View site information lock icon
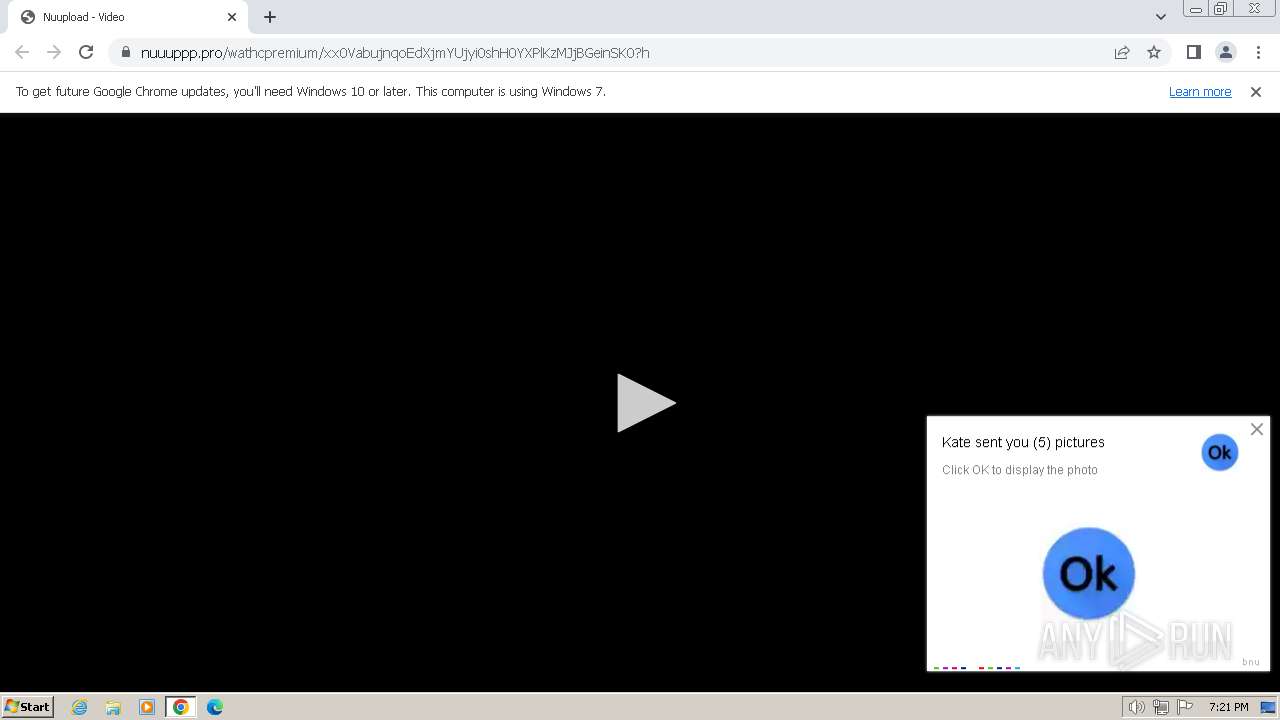This screenshot has width=1280, height=720. [125, 52]
